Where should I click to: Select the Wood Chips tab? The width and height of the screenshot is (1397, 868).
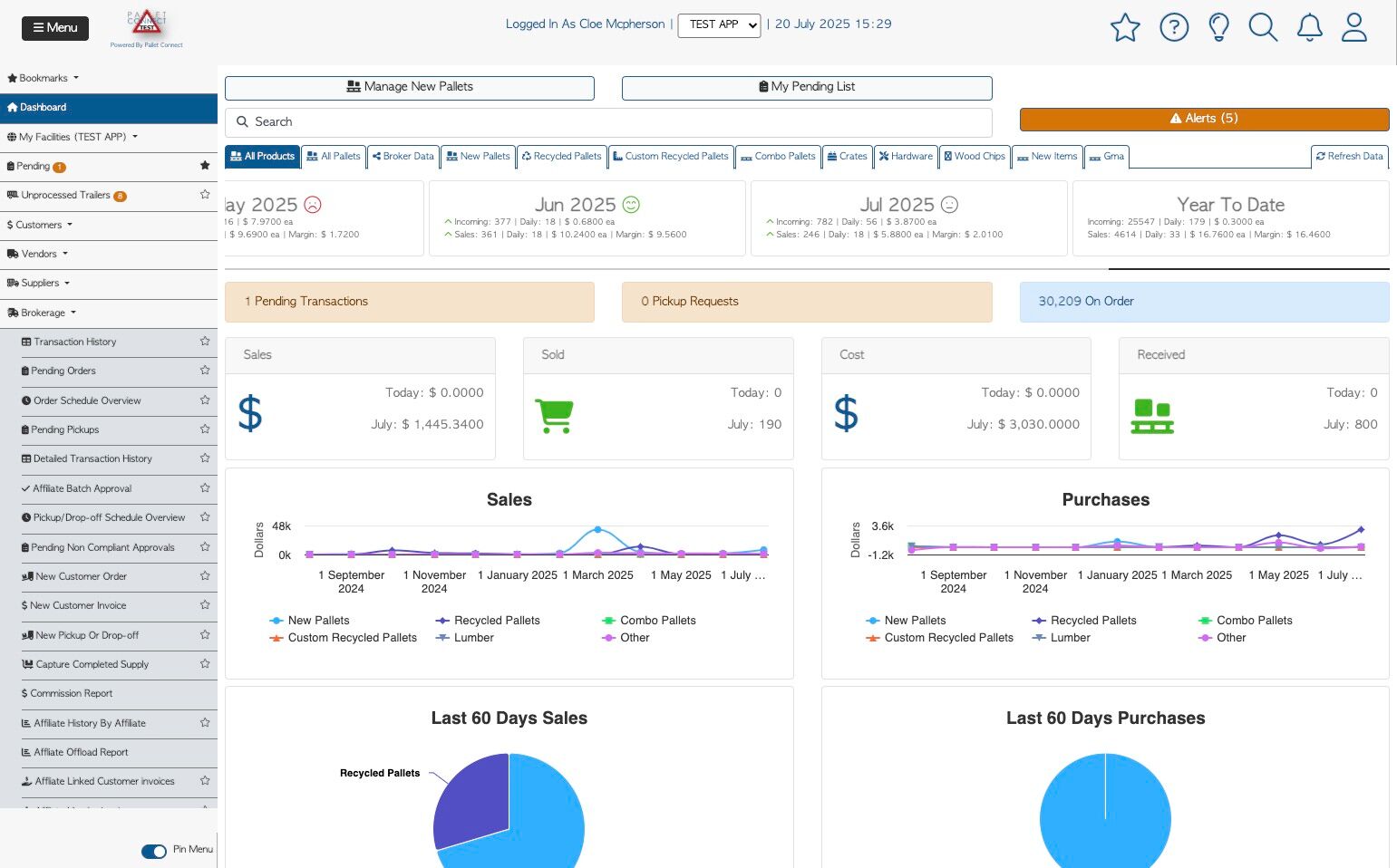[975, 157]
